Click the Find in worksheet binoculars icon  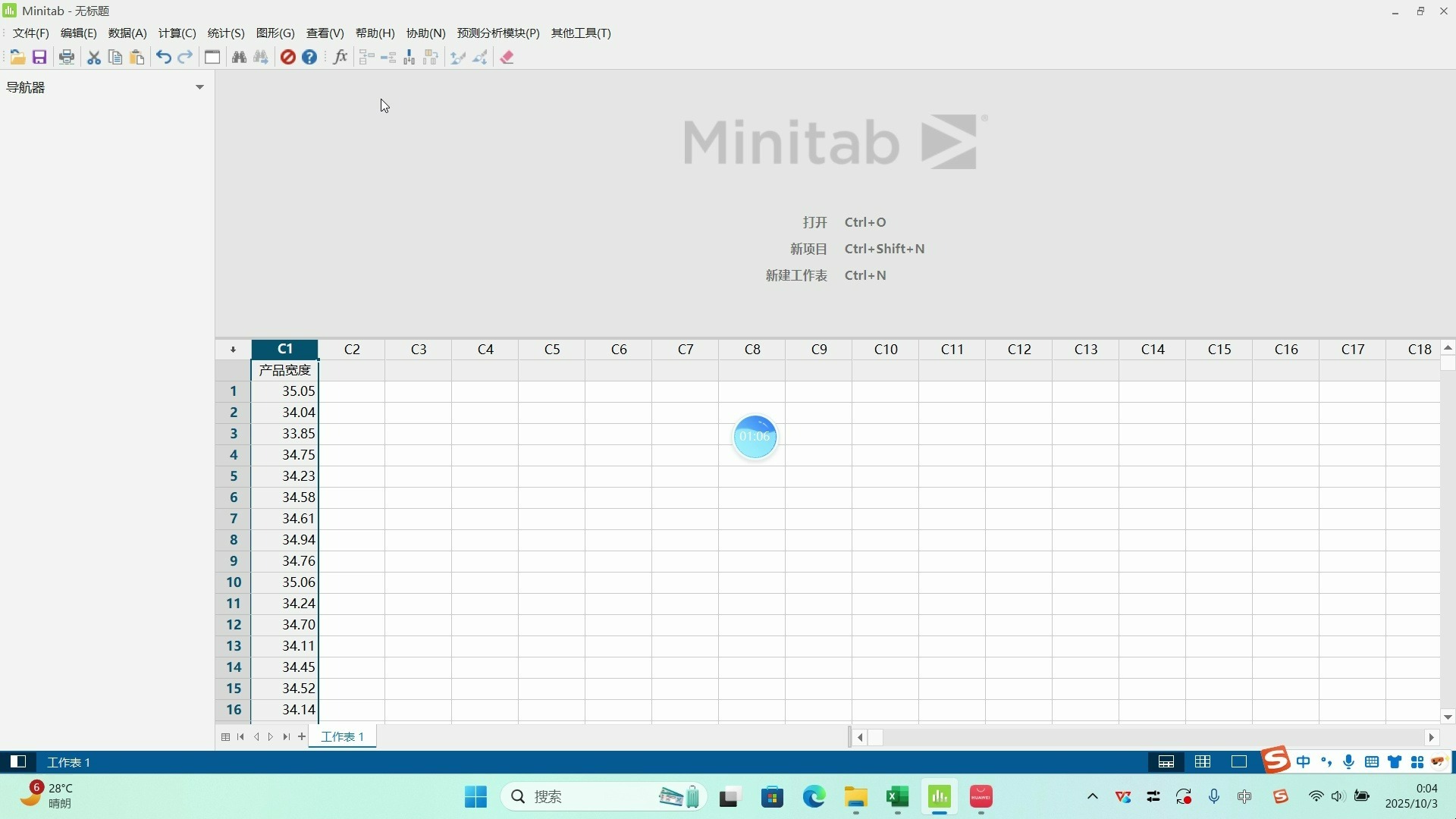[x=239, y=57]
